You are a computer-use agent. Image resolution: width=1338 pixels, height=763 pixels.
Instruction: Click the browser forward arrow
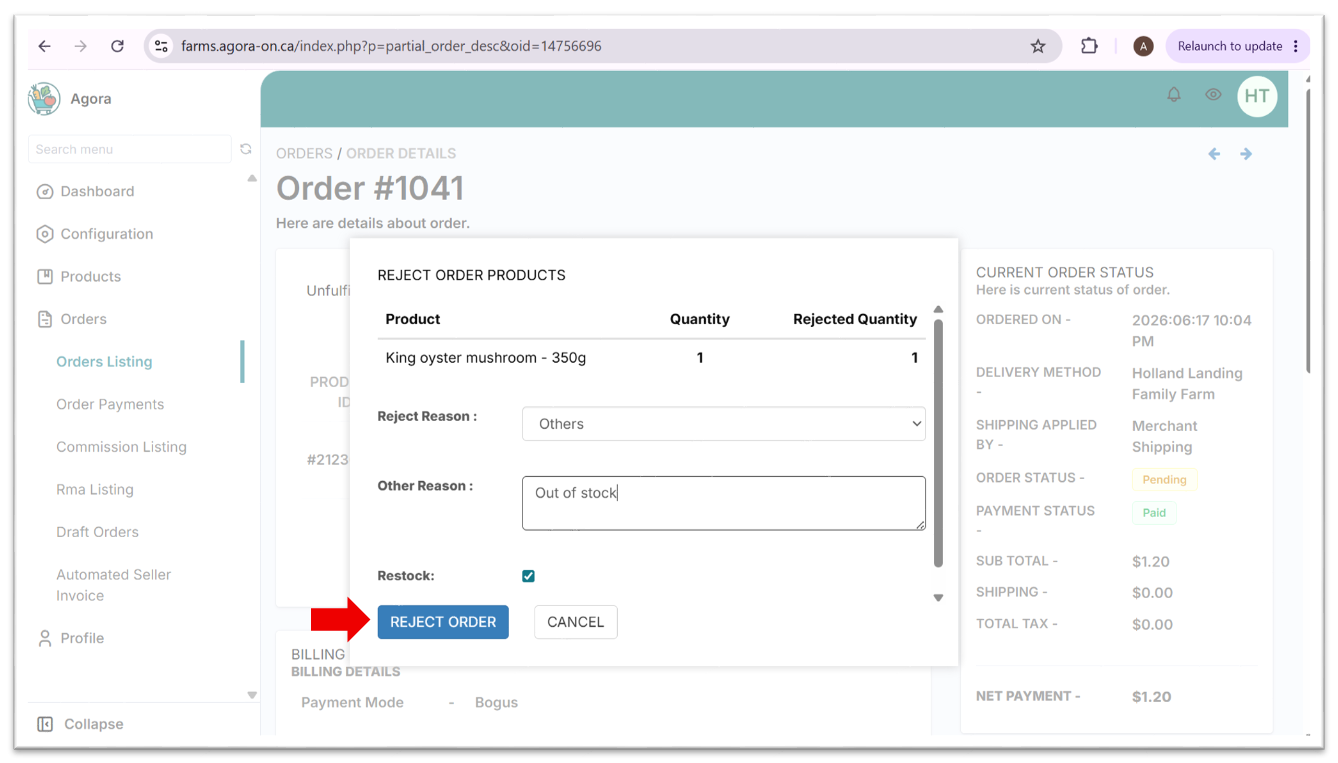point(81,46)
